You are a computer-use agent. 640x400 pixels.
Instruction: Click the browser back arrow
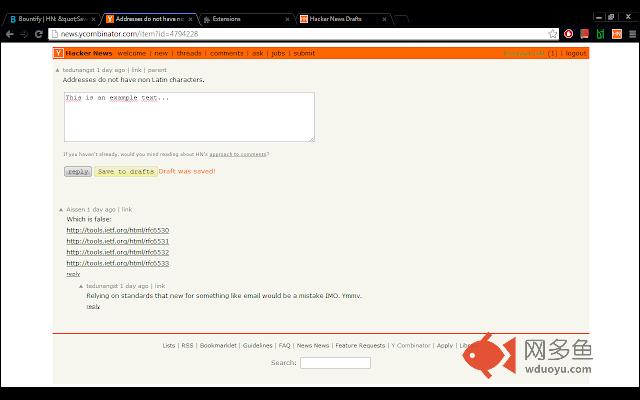click(x=9, y=34)
